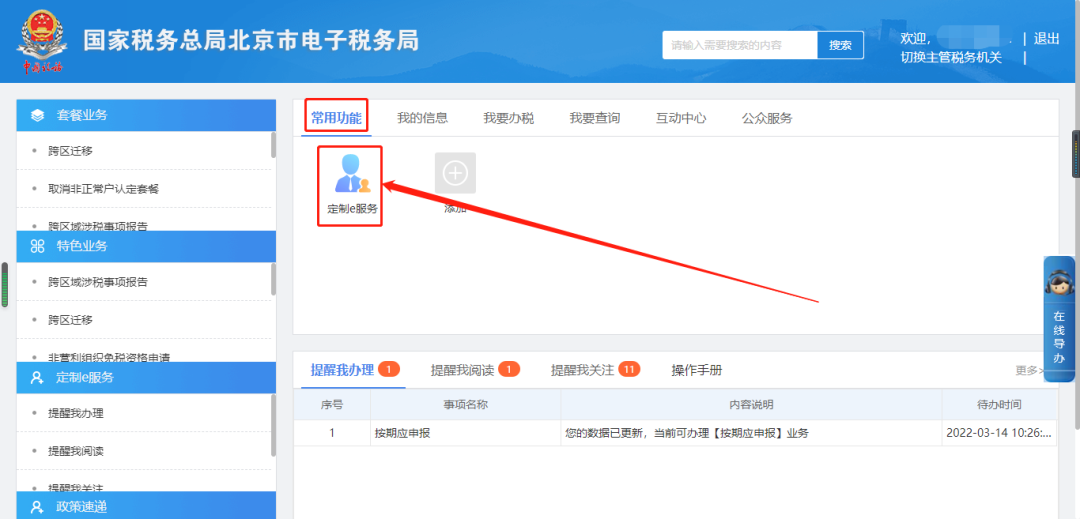The width and height of the screenshot is (1080, 519).
Task: Click the 特色业务 list scrollbar
Action: tap(273, 279)
